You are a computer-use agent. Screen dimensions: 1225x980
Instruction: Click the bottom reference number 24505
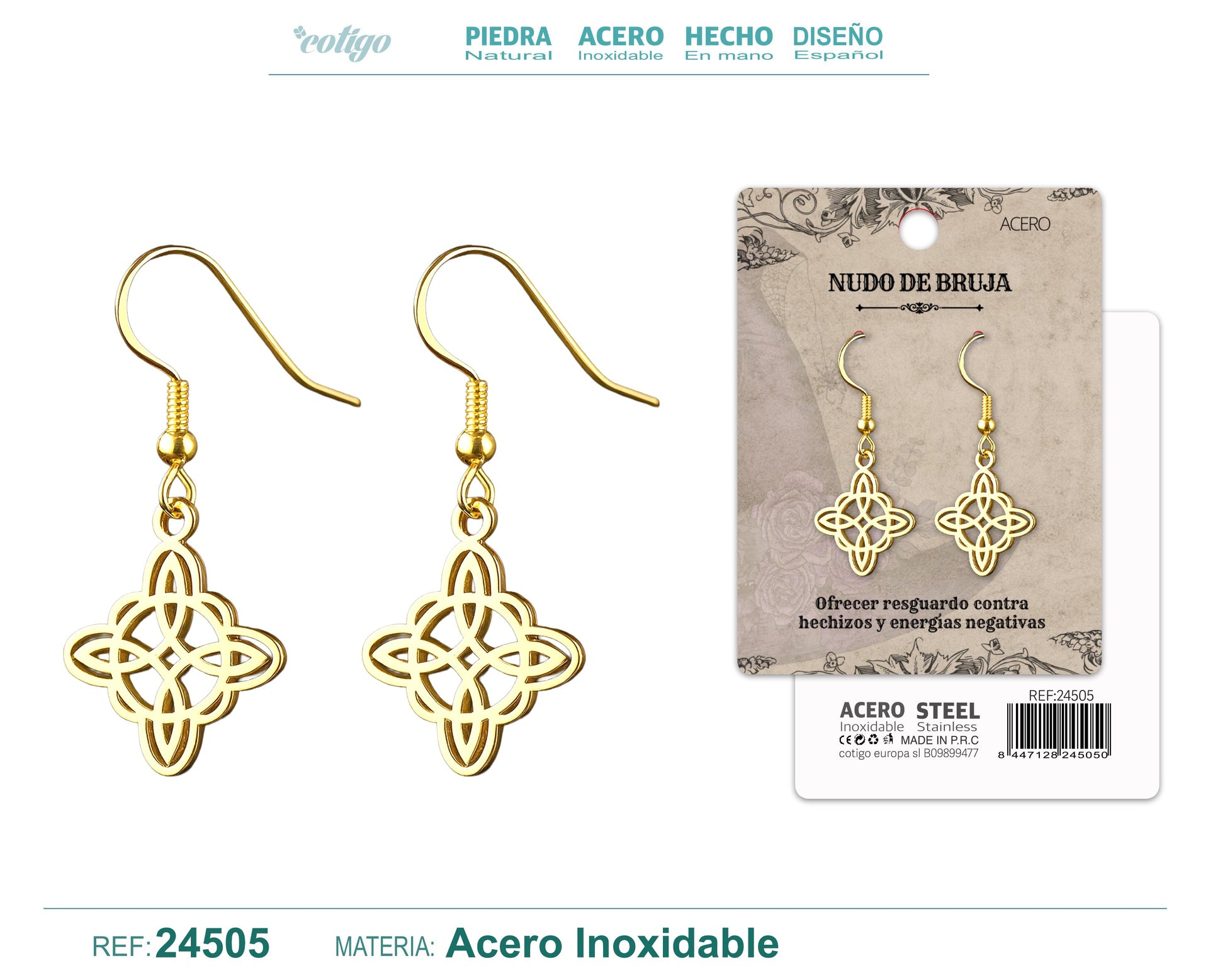pos(212,943)
